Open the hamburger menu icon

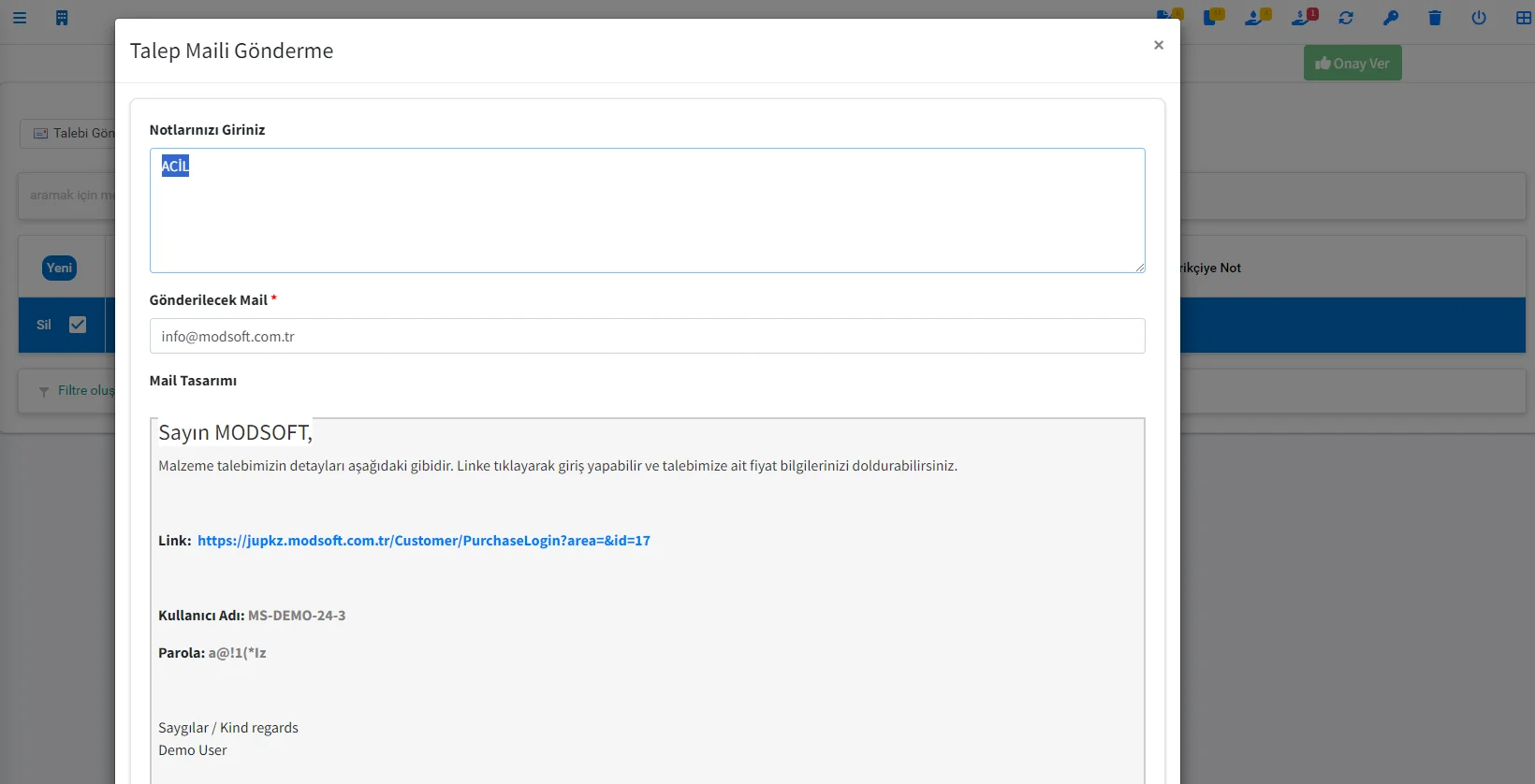pos(20,18)
